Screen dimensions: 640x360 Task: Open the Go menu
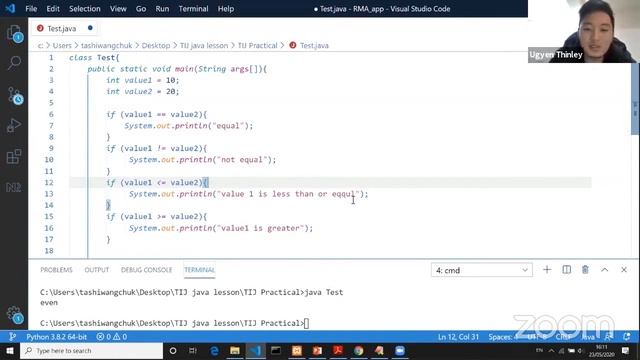coord(141,9)
